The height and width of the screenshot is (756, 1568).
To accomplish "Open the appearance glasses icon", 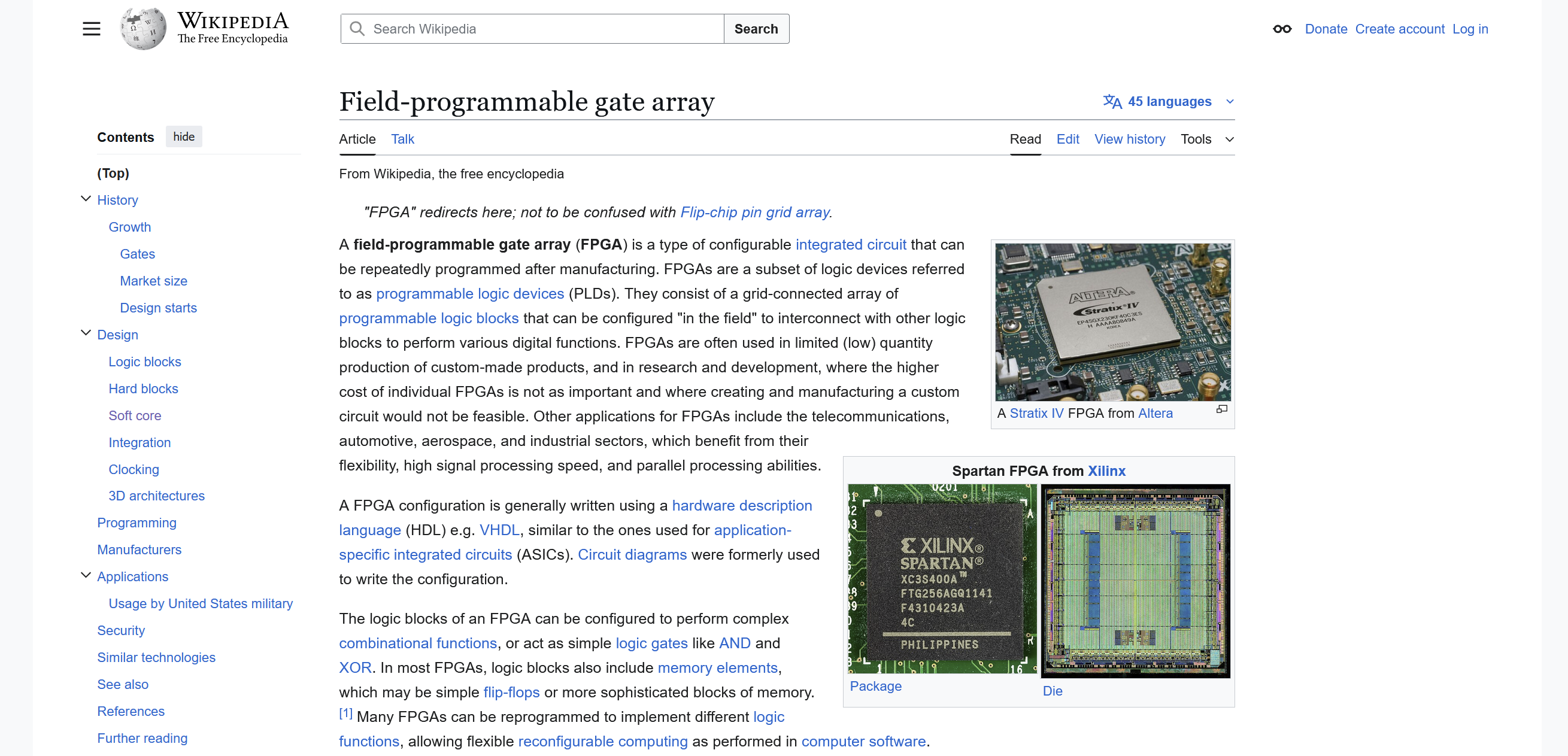I will [x=1282, y=29].
